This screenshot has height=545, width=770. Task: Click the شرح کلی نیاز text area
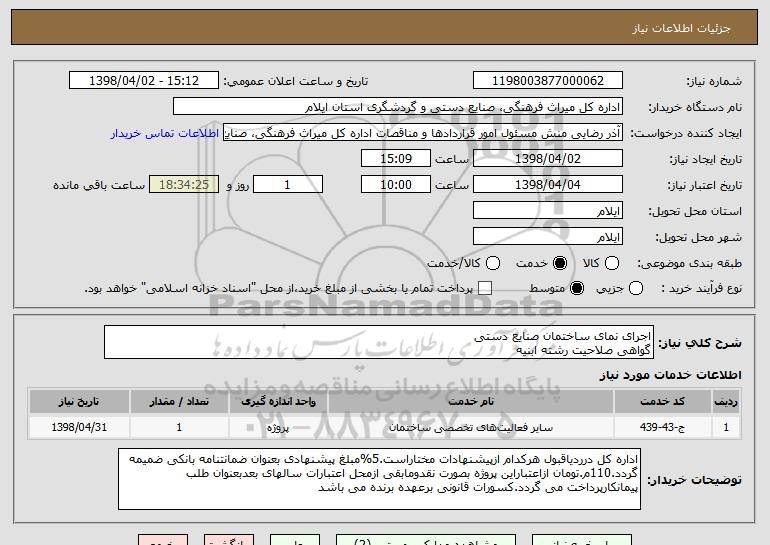(x=379, y=342)
